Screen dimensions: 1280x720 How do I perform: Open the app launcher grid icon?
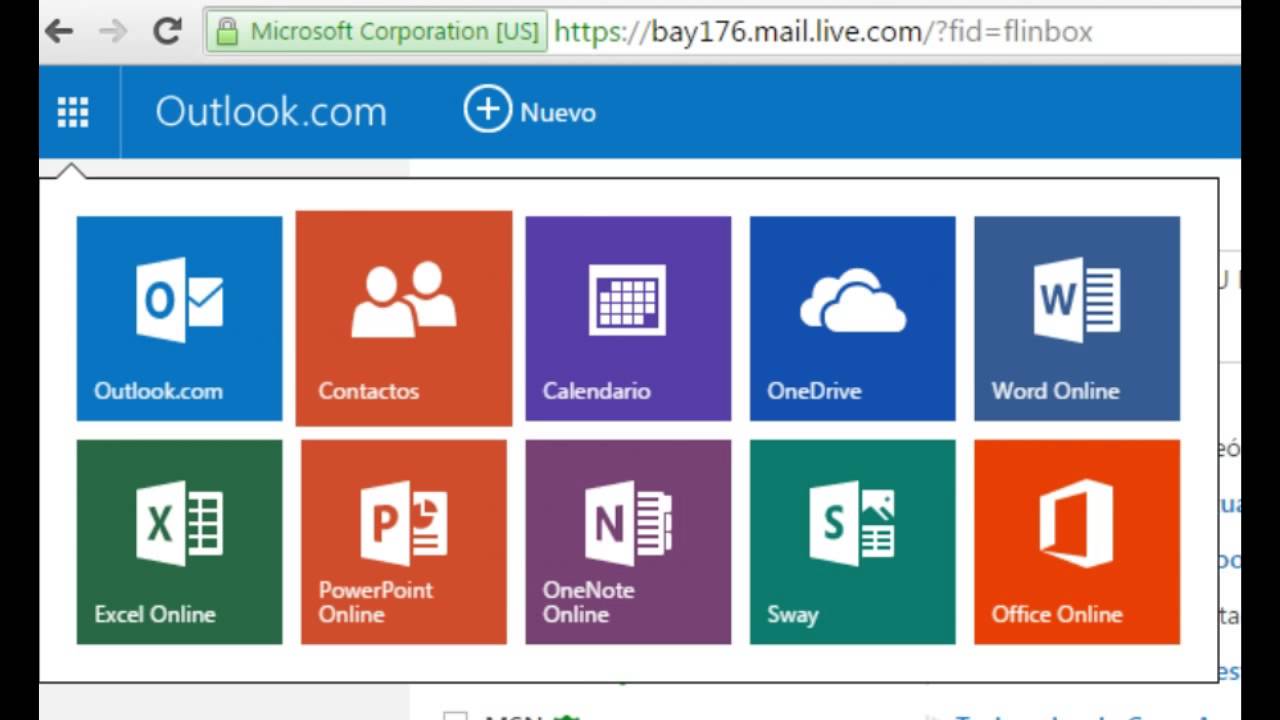coord(73,112)
